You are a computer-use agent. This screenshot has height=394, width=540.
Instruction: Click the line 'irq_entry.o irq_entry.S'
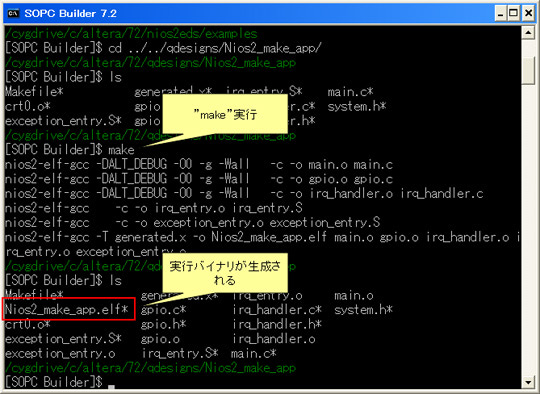pyautogui.click(x=154, y=208)
